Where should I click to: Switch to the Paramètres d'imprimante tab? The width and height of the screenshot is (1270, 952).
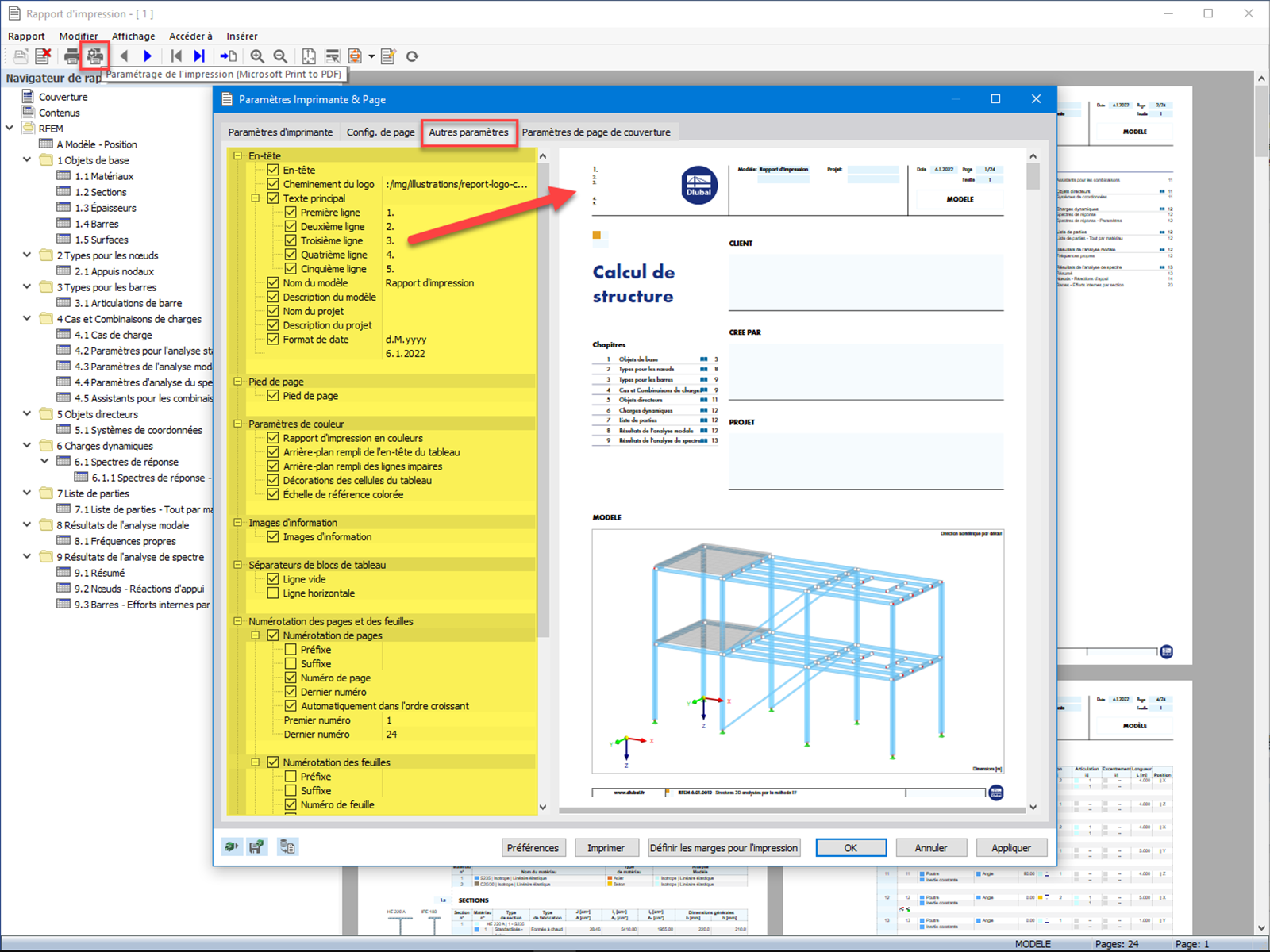click(x=279, y=132)
